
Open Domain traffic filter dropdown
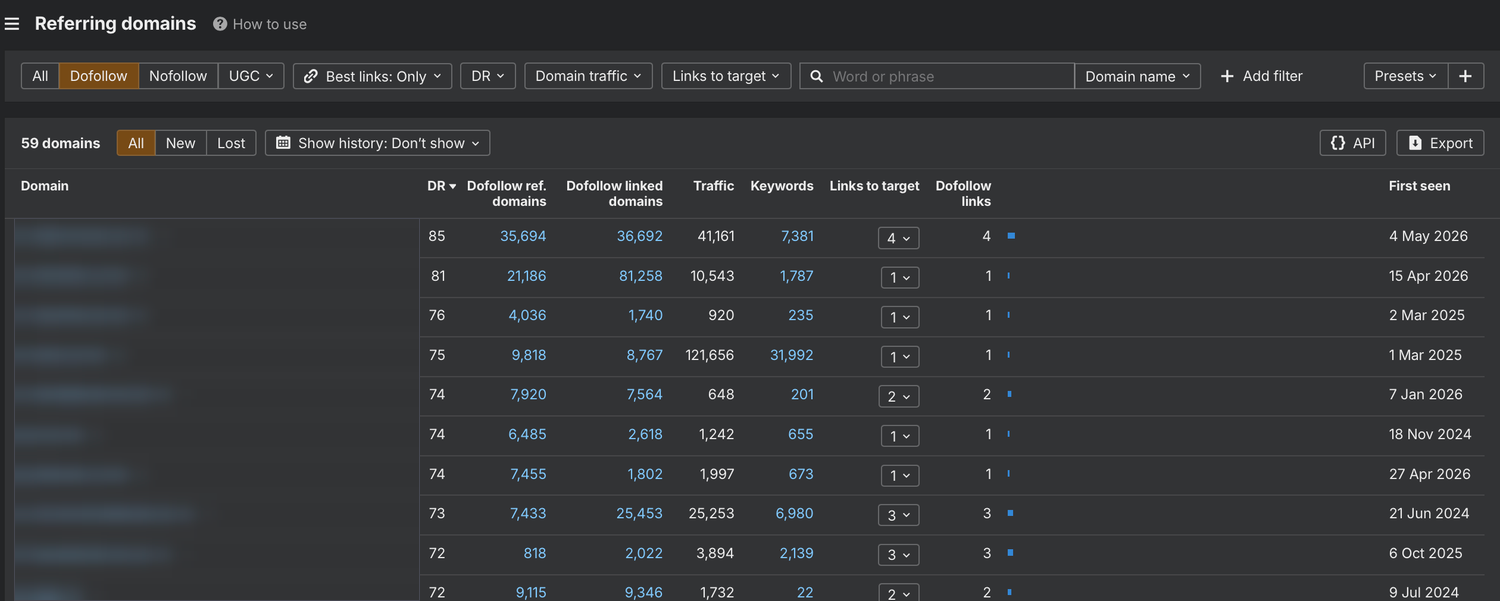pos(588,76)
